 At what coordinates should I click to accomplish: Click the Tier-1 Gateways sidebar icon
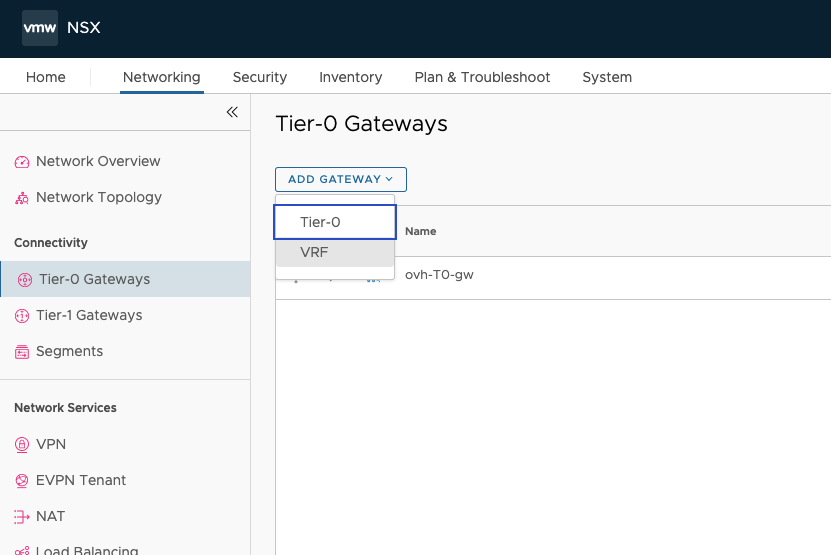(x=22, y=316)
